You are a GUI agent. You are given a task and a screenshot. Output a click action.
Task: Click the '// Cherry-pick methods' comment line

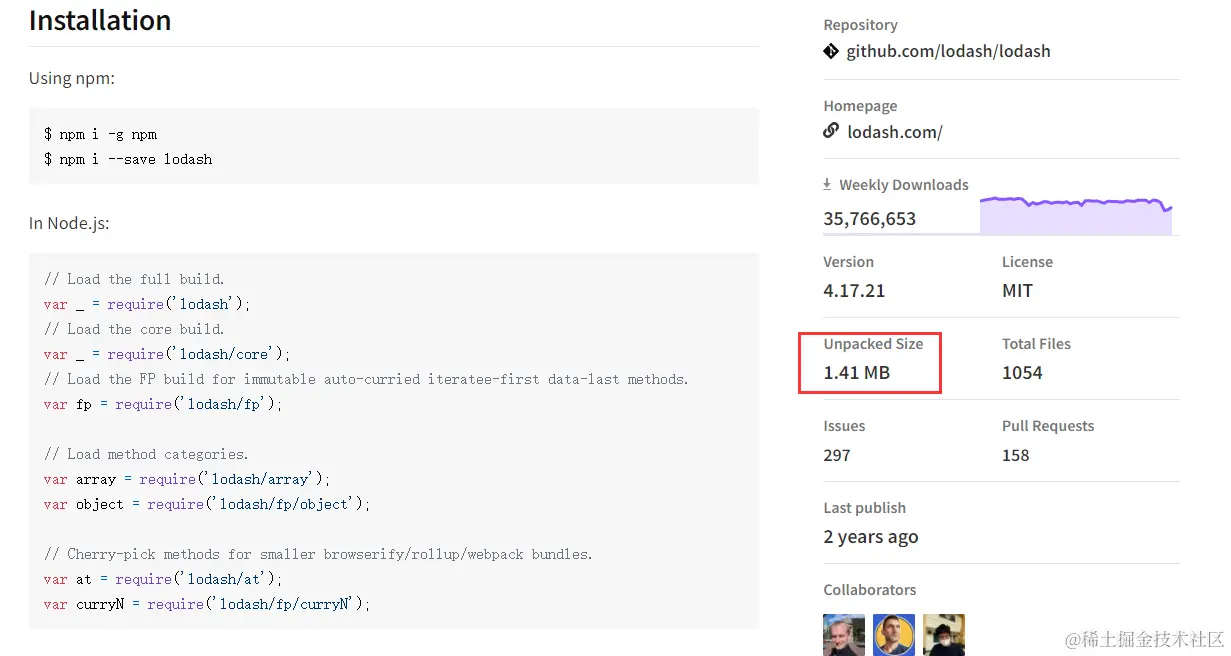click(x=318, y=554)
